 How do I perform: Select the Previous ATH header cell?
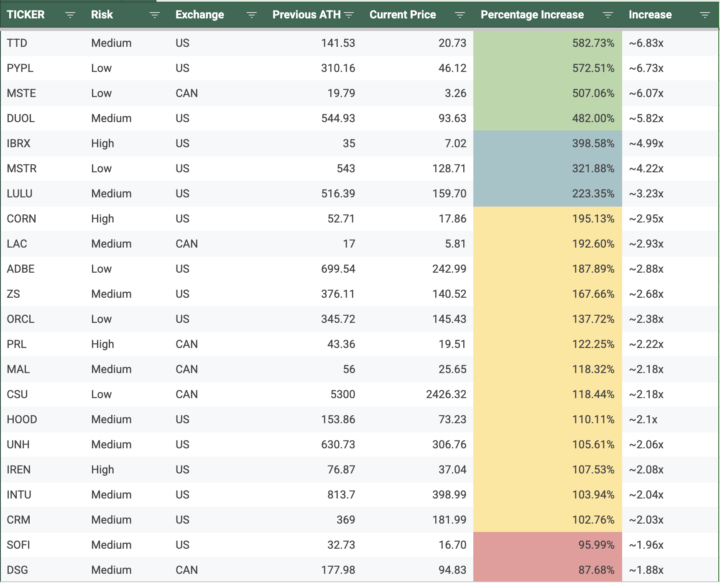[x=315, y=15]
